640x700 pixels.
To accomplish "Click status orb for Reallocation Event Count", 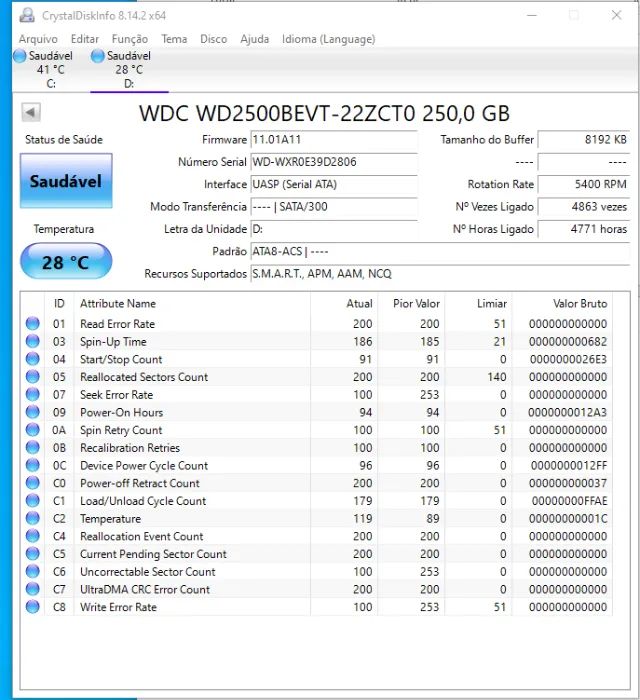I will tap(33, 536).
